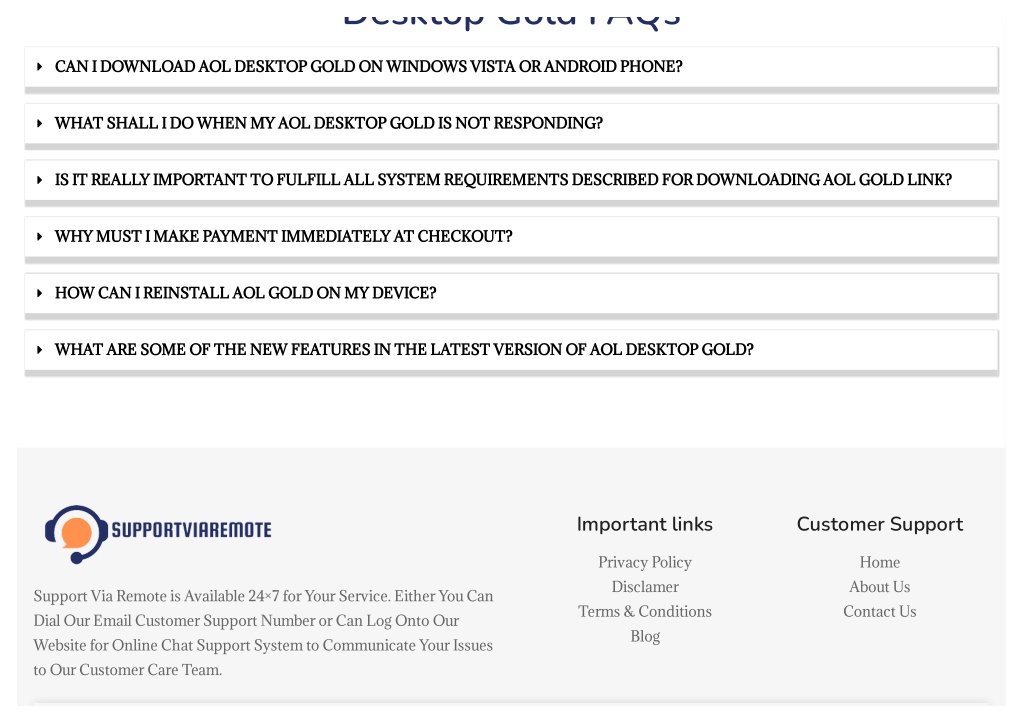This screenshot has width=1024, height=723.
Task: Open the About Us link
Action: click(879, 587)
